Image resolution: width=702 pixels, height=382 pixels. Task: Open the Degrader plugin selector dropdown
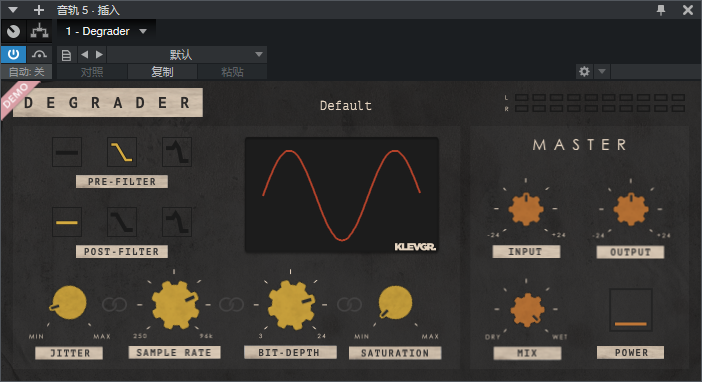tap(106, 31)
